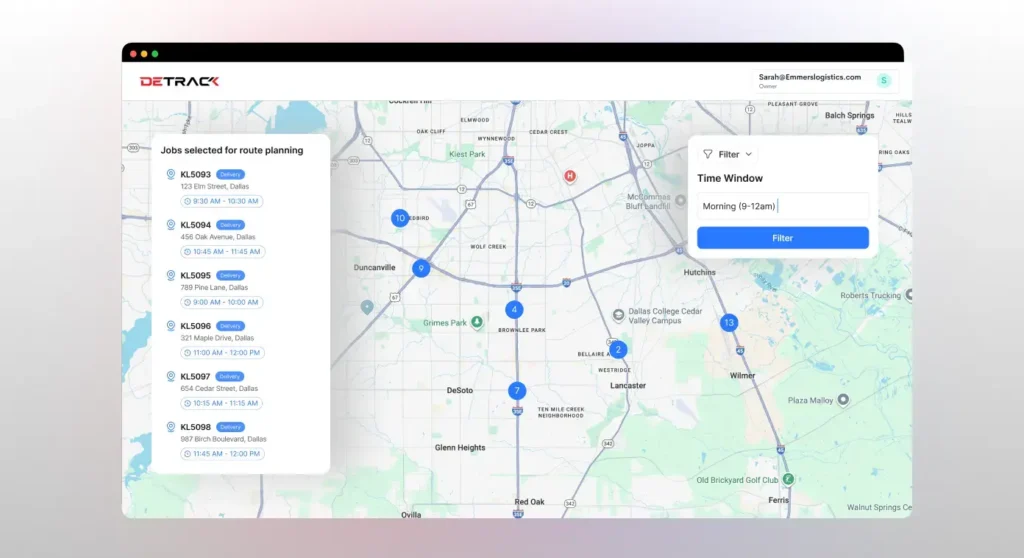Click the Delivery badge for KL5093
Viewport: 1024px width, 558px height.
pos(230,174)
